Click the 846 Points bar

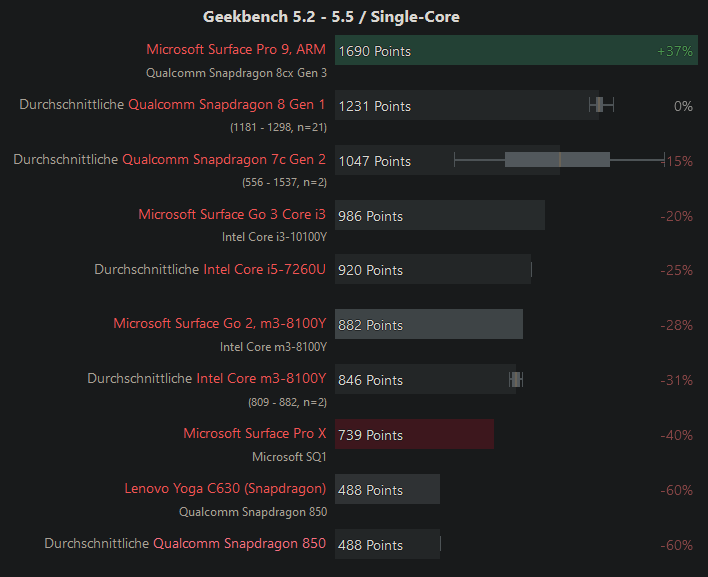coord(425,379)
